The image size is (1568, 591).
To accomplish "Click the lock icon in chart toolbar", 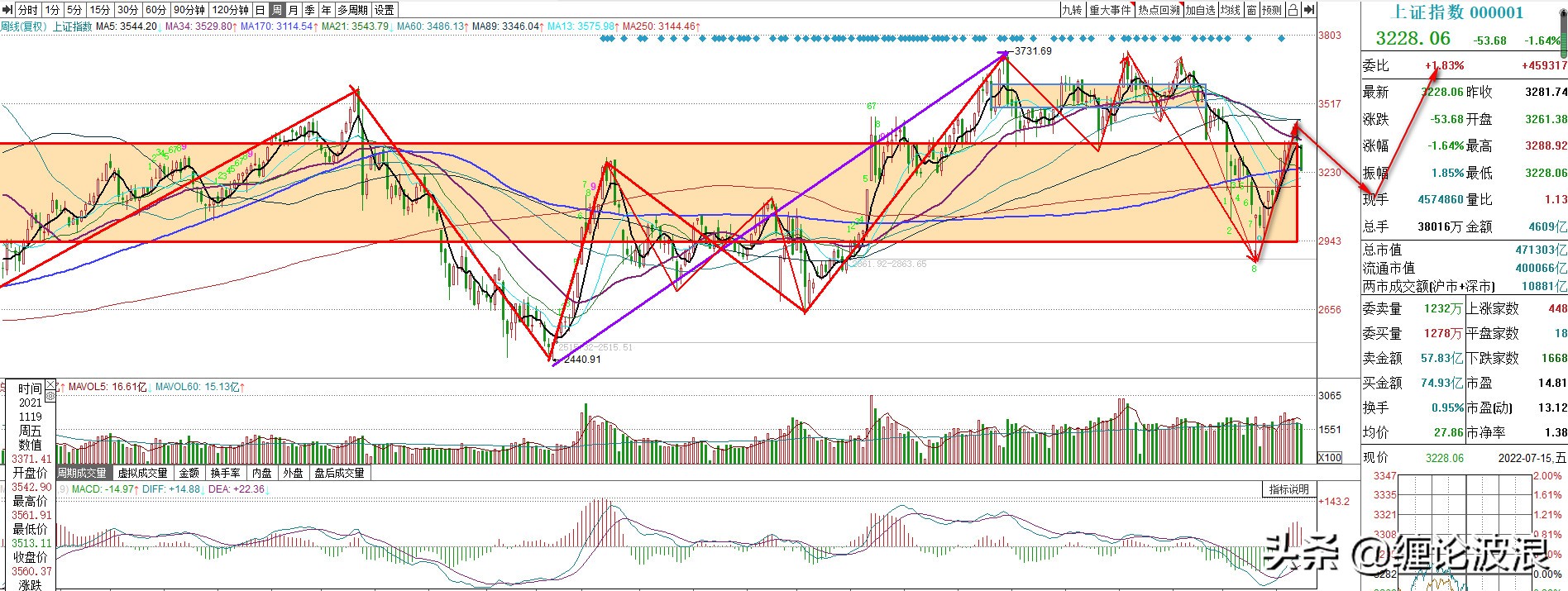I will 1293,10.
